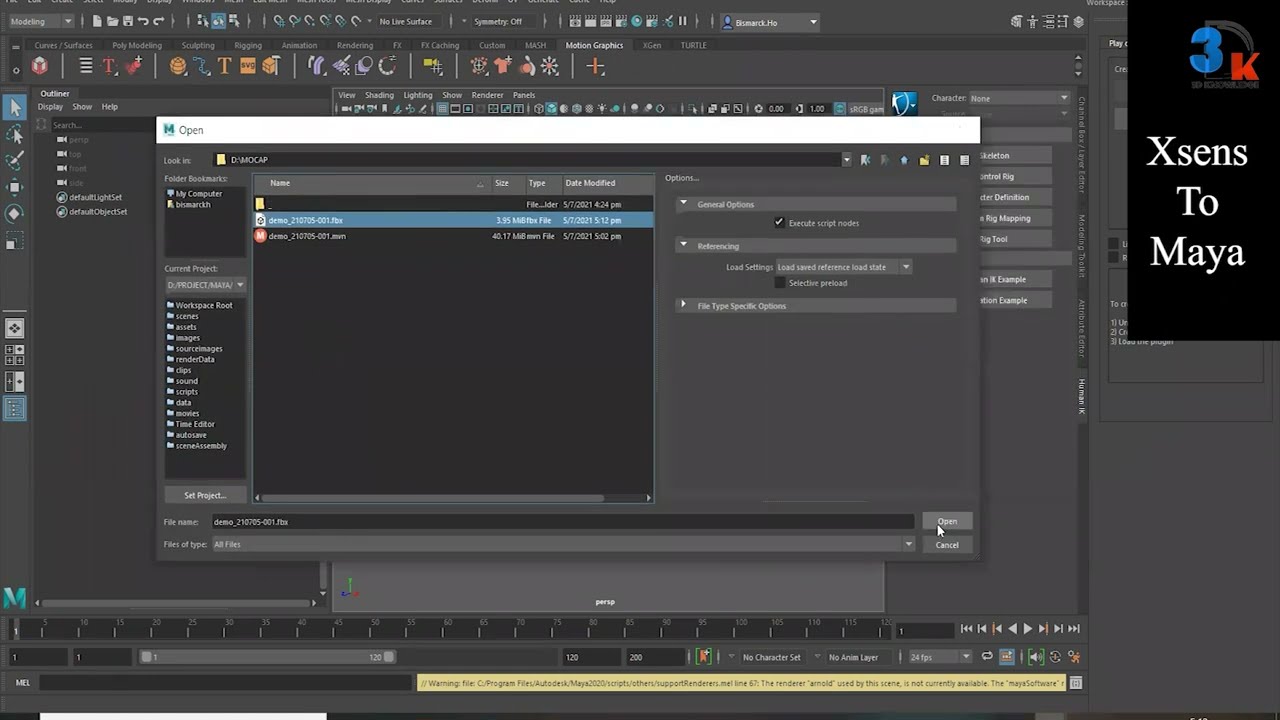1280x720 pixels.
Task: Open the Bismarck.Ho account dropdown
Action: [x=770, y=22]
